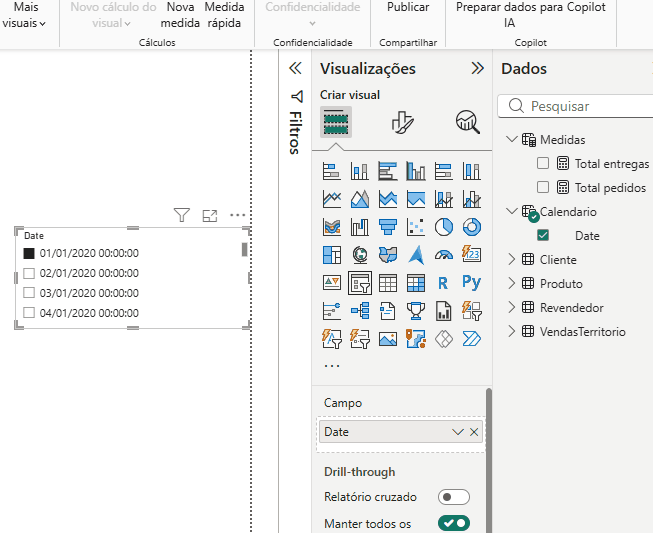Expand the VendasTerritorio table
The height and width of the screenshot is (533, 653).
(x=512, y=331)
